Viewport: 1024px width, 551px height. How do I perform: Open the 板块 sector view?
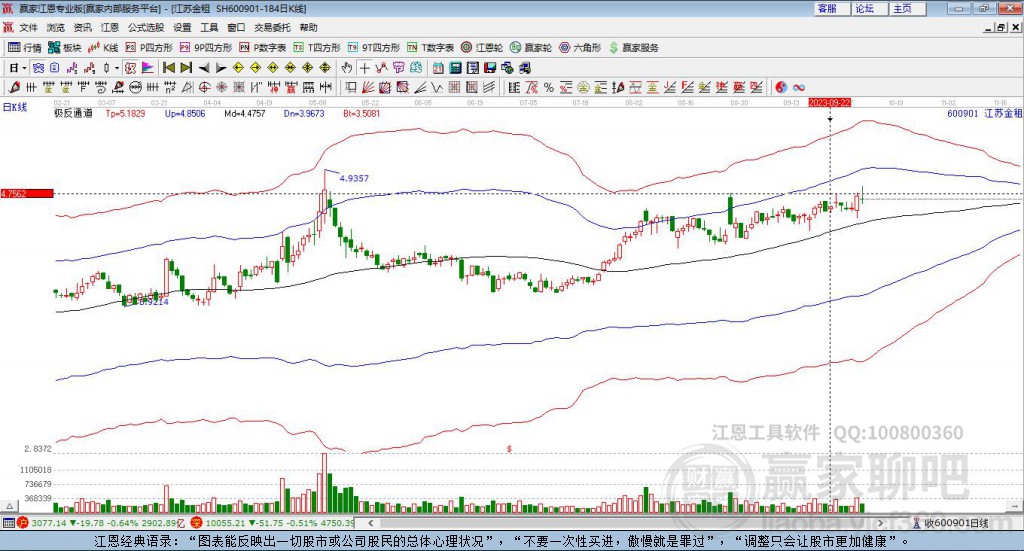[64, 48]
